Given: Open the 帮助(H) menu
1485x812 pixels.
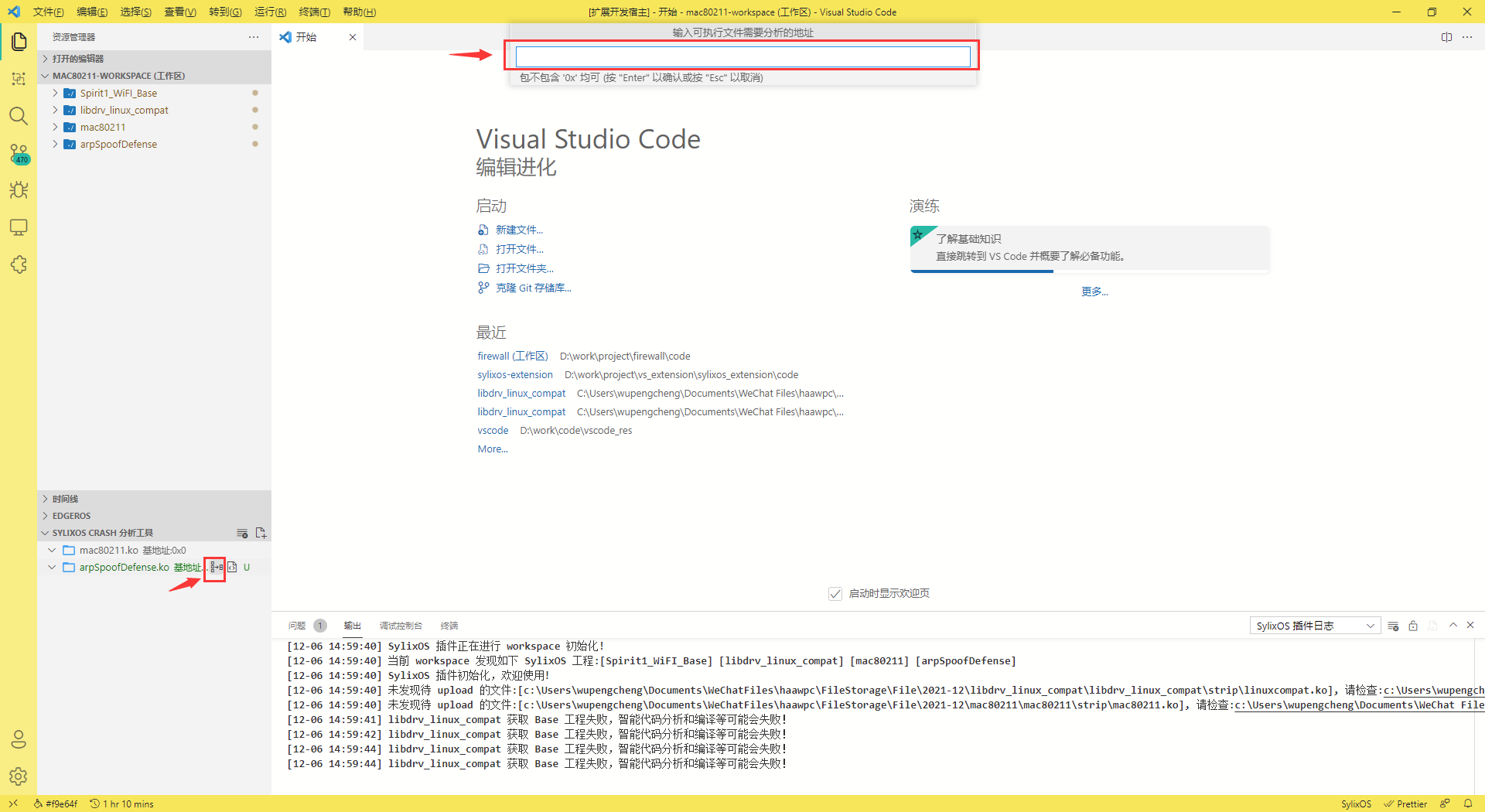Looking at the screenshot, I should (x=360, y=12).
